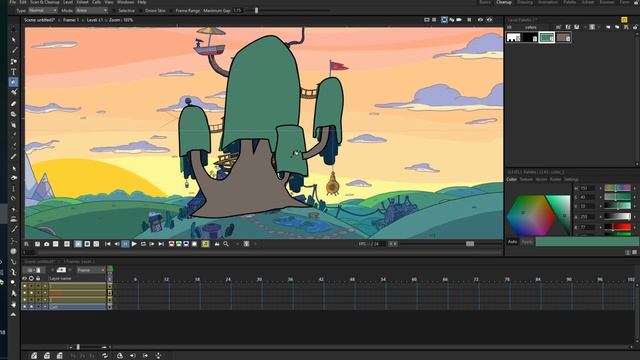Go to last frame
Viewport: 640px width, 360px height.
click(161, 244)
